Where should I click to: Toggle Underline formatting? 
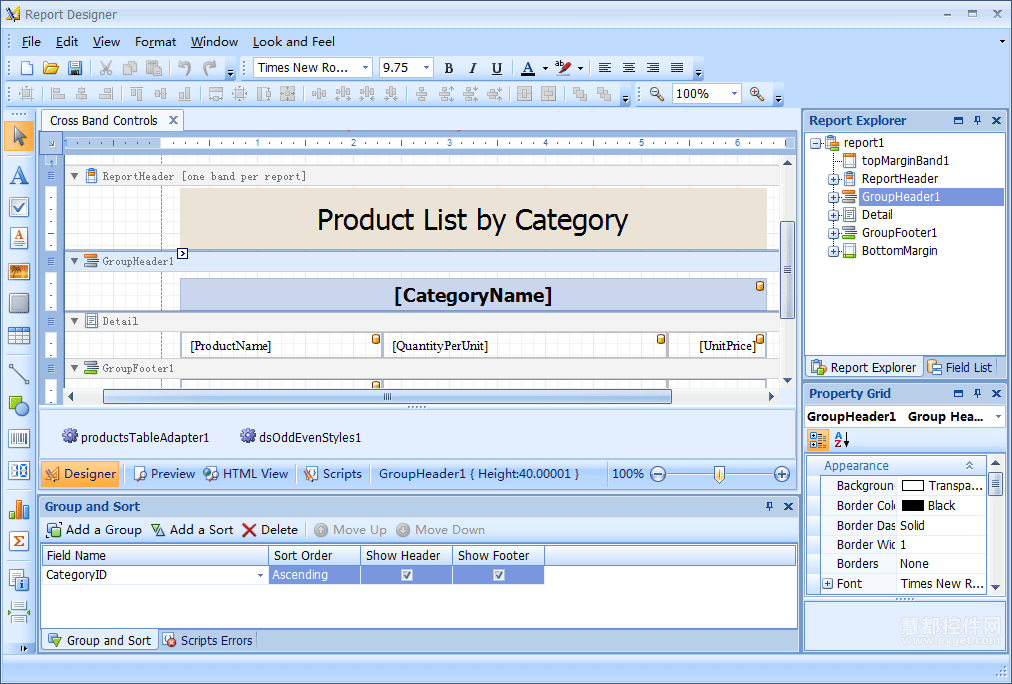click(496, 68)
